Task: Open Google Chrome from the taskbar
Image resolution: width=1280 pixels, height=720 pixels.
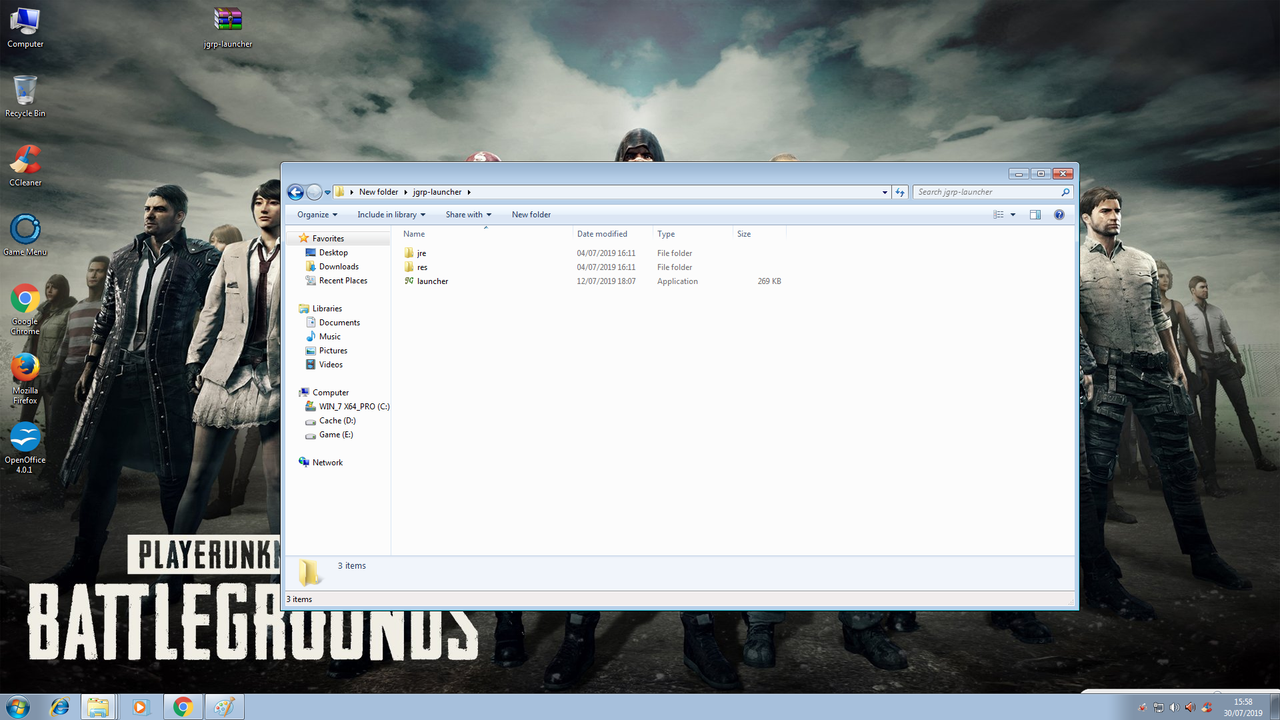Action: point(182,707)
